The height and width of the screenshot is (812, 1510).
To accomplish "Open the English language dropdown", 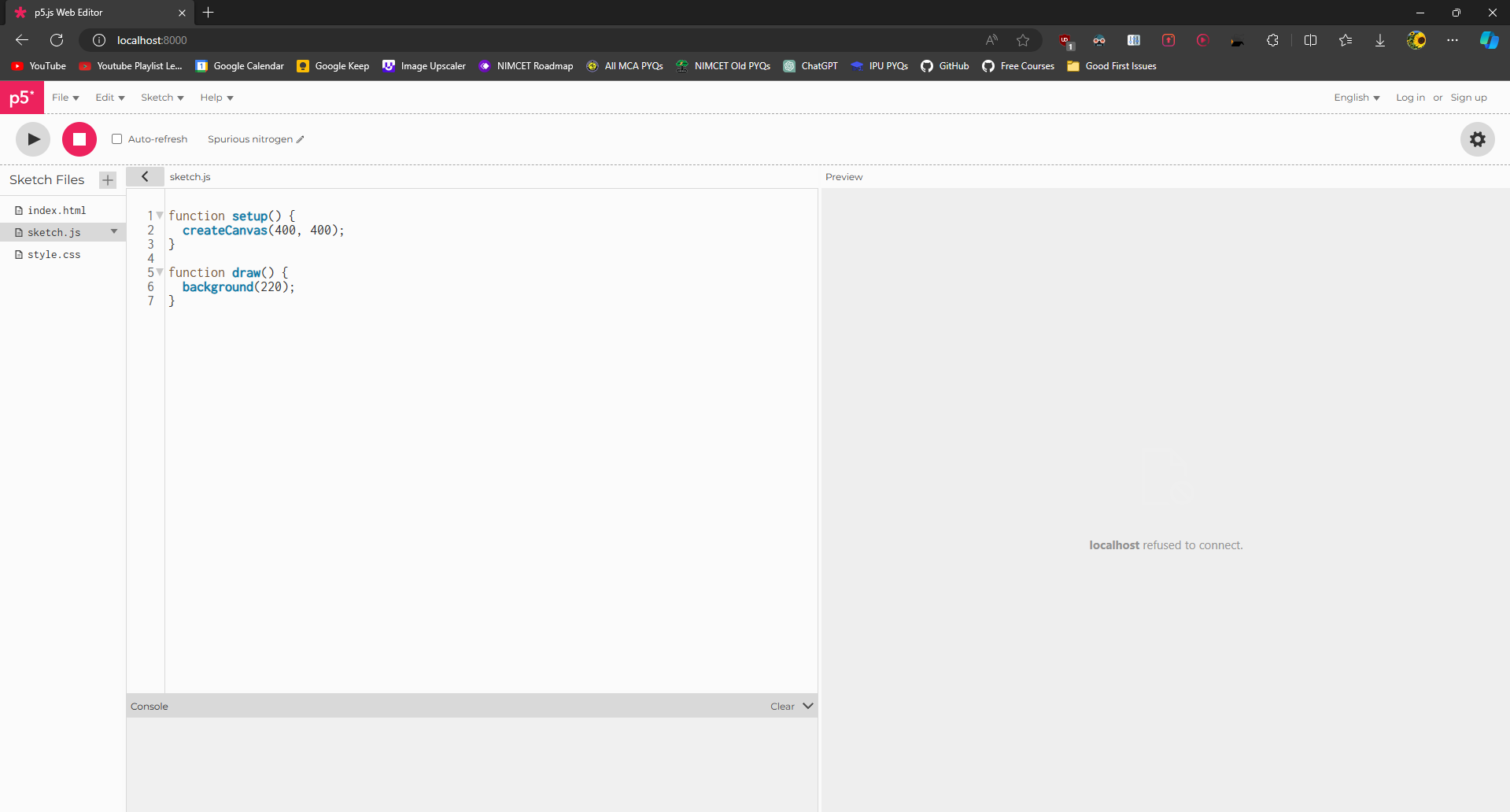I will (1356, 97).
